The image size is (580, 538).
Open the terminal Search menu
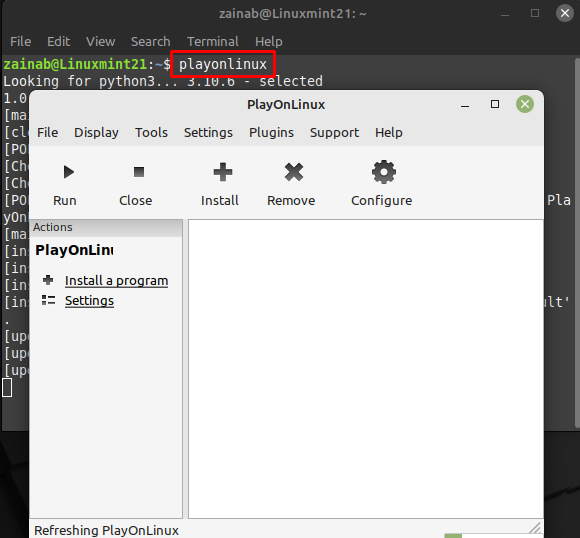[x=151, y=41]
